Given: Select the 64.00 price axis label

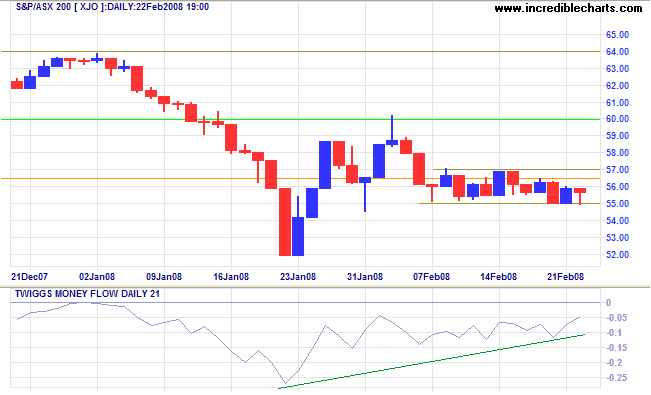Looking at the screenshot, I should point(617,52).
